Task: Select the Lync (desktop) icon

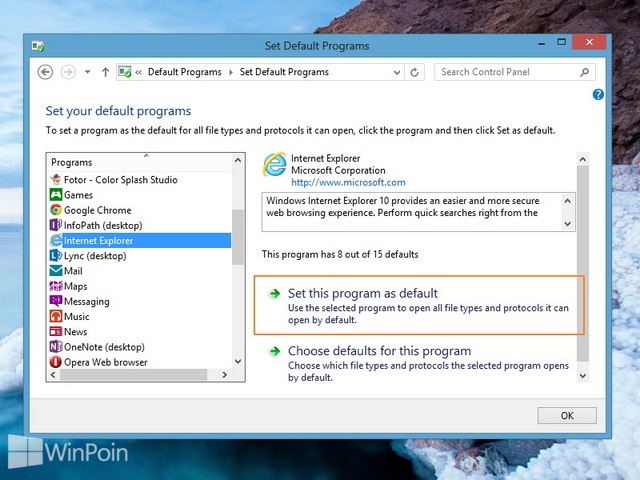Action: point(56,256)
